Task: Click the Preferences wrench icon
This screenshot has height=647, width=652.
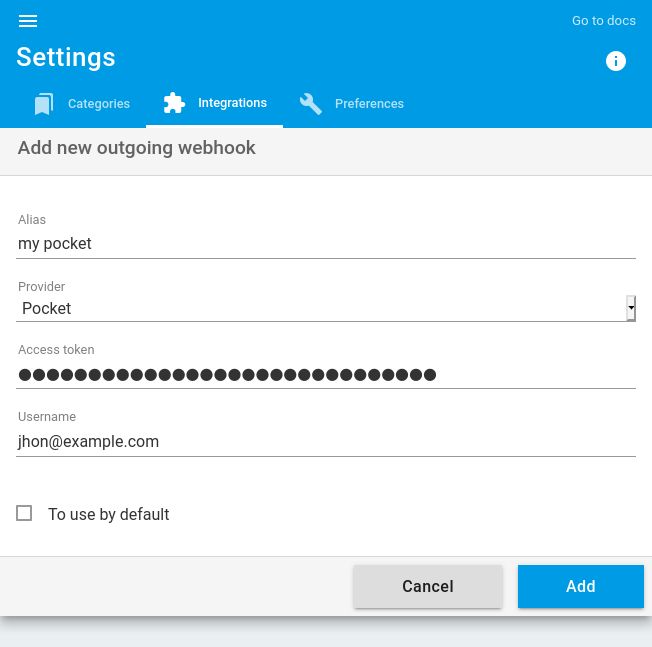Action: coord(311,104)
